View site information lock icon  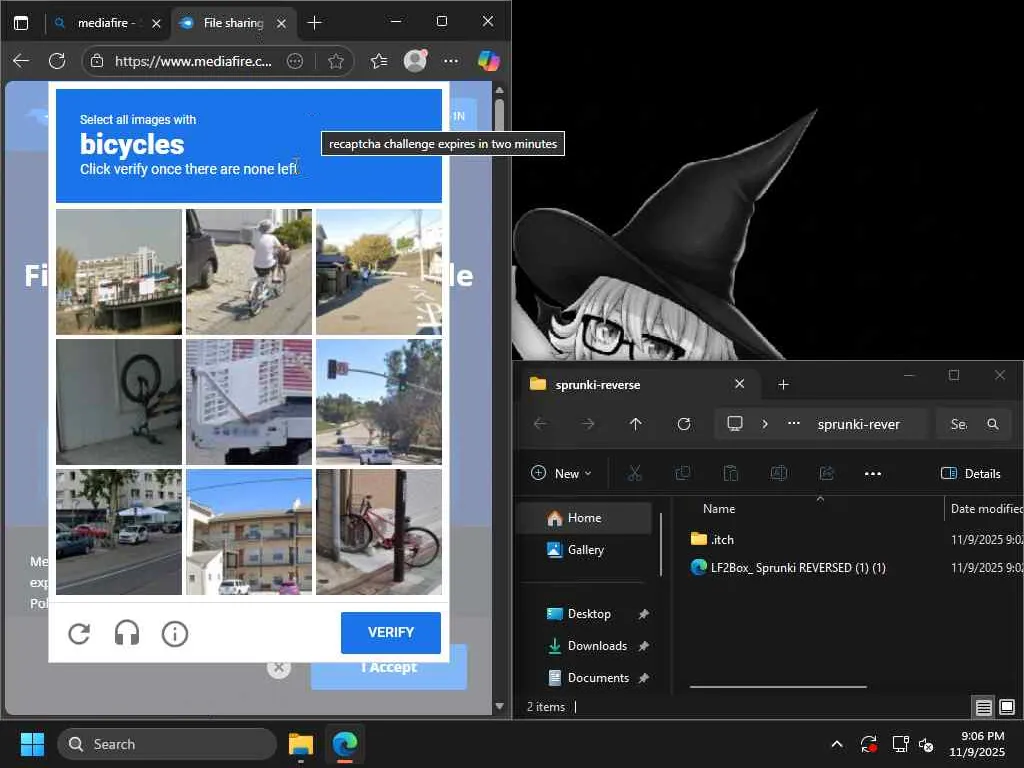point(97,61)
